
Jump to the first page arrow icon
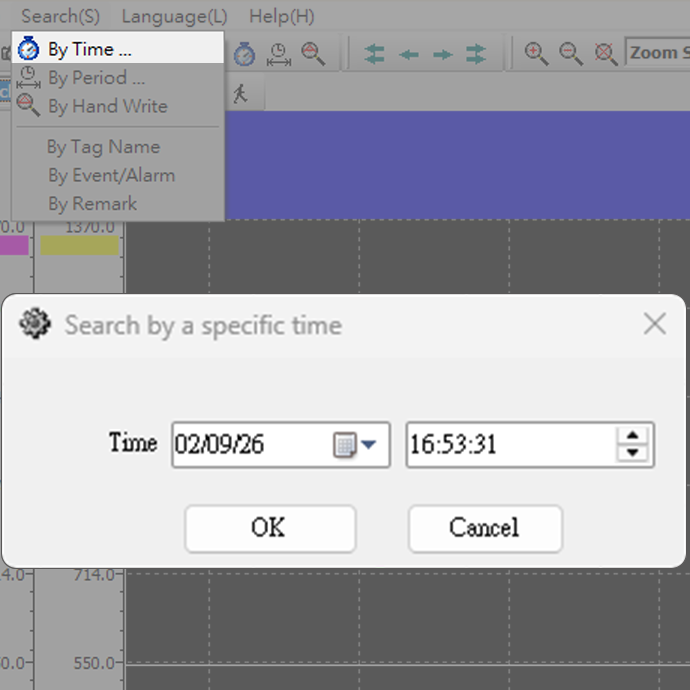click(375, 54)
